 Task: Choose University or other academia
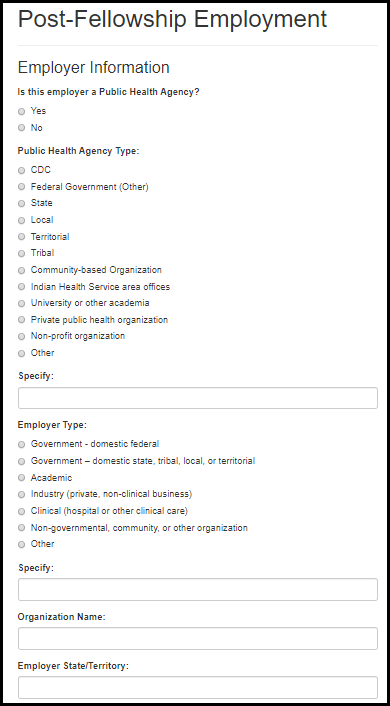tap(21, 303)
